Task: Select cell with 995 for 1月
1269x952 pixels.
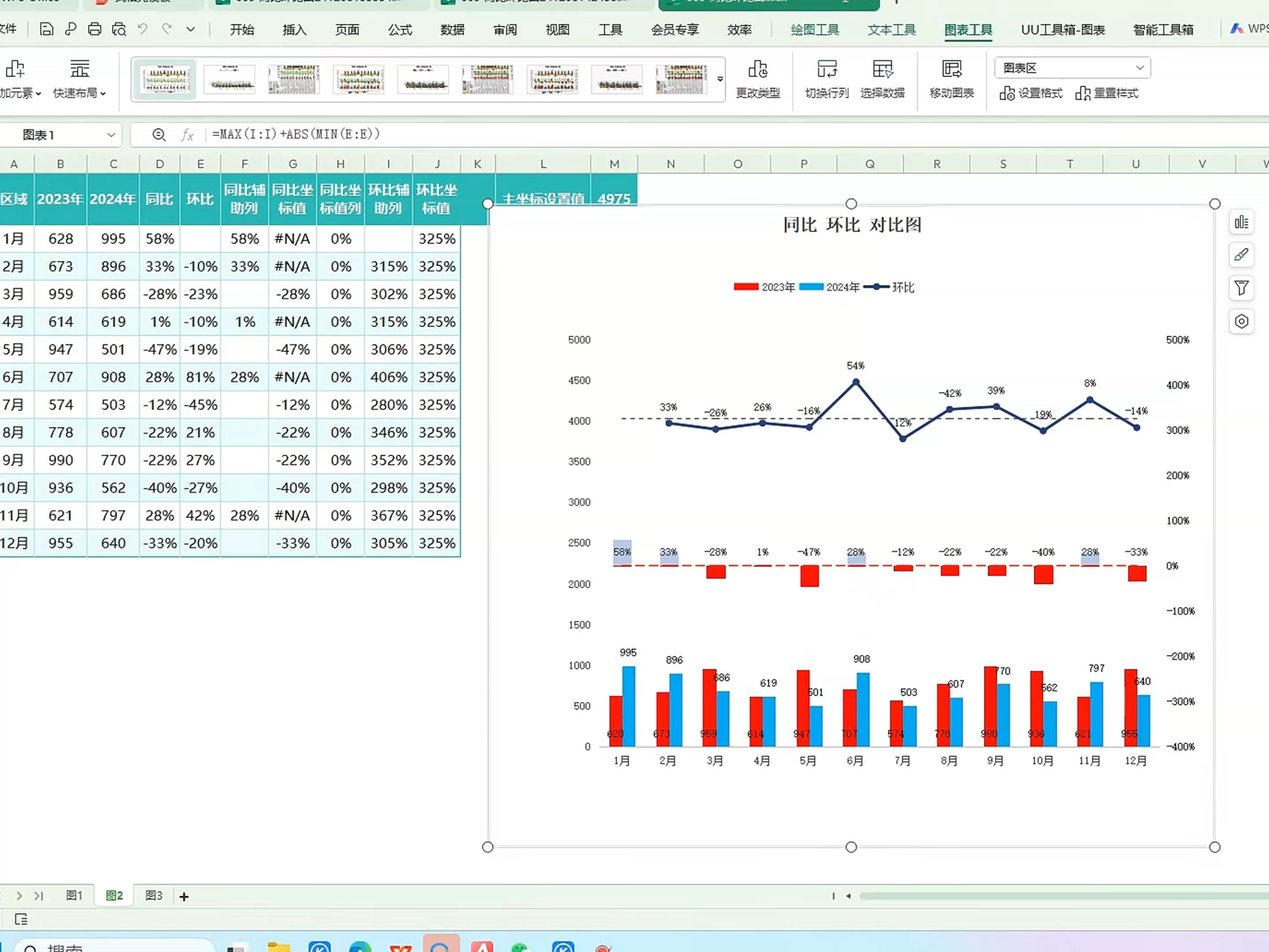Action: (x=113, y=239)
